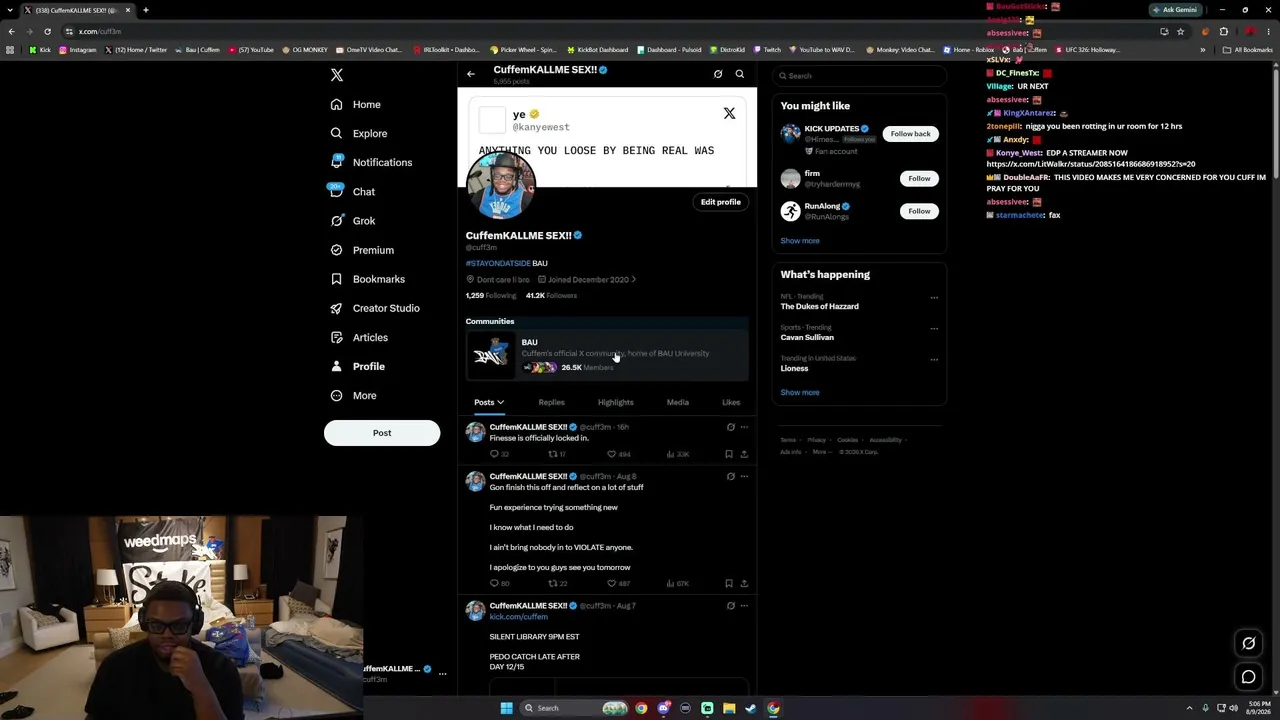Image resolution: width=1280 pixels, height=720 pixels.
Task: Open the kick.com/cuffem link
Action: pos(518,617)
